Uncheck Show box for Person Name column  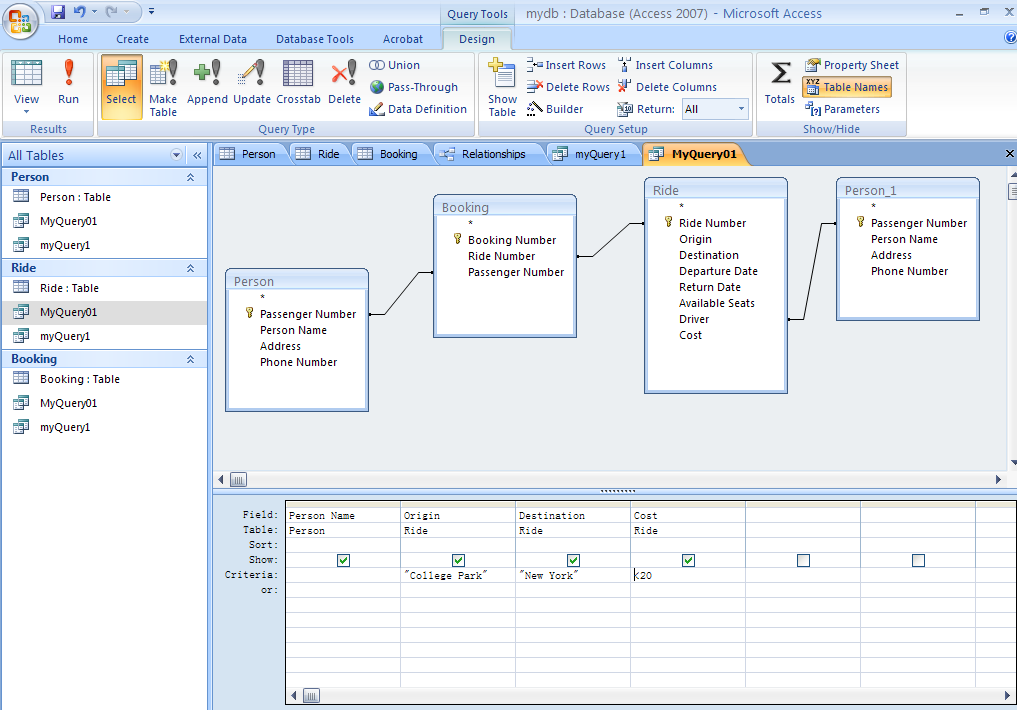[x=344, y=561]
